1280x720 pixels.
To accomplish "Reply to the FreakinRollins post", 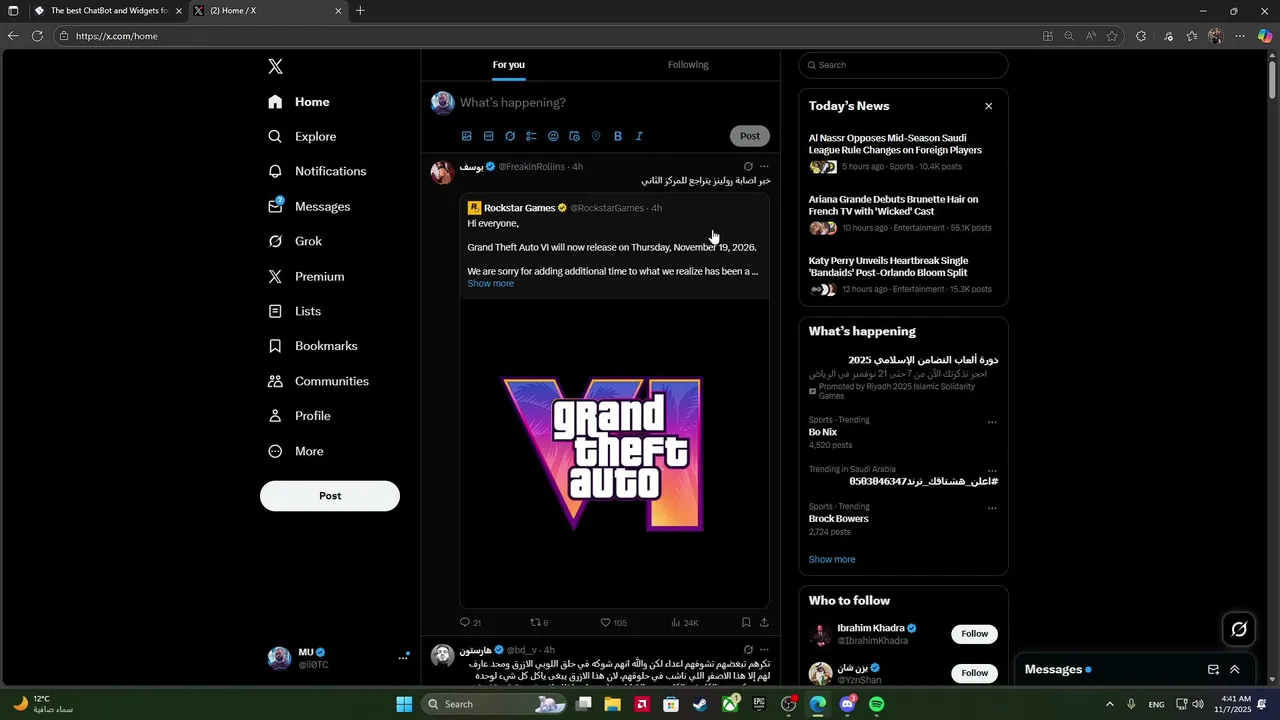I will [470, 622].
